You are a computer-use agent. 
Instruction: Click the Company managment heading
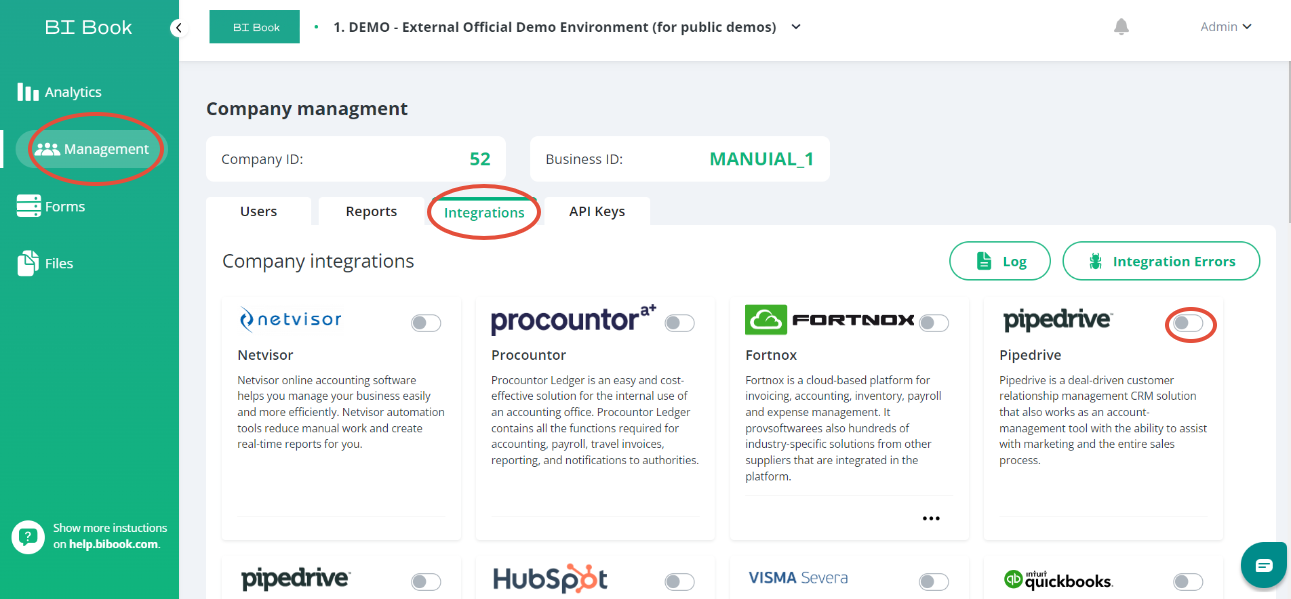tap(307, 109)
